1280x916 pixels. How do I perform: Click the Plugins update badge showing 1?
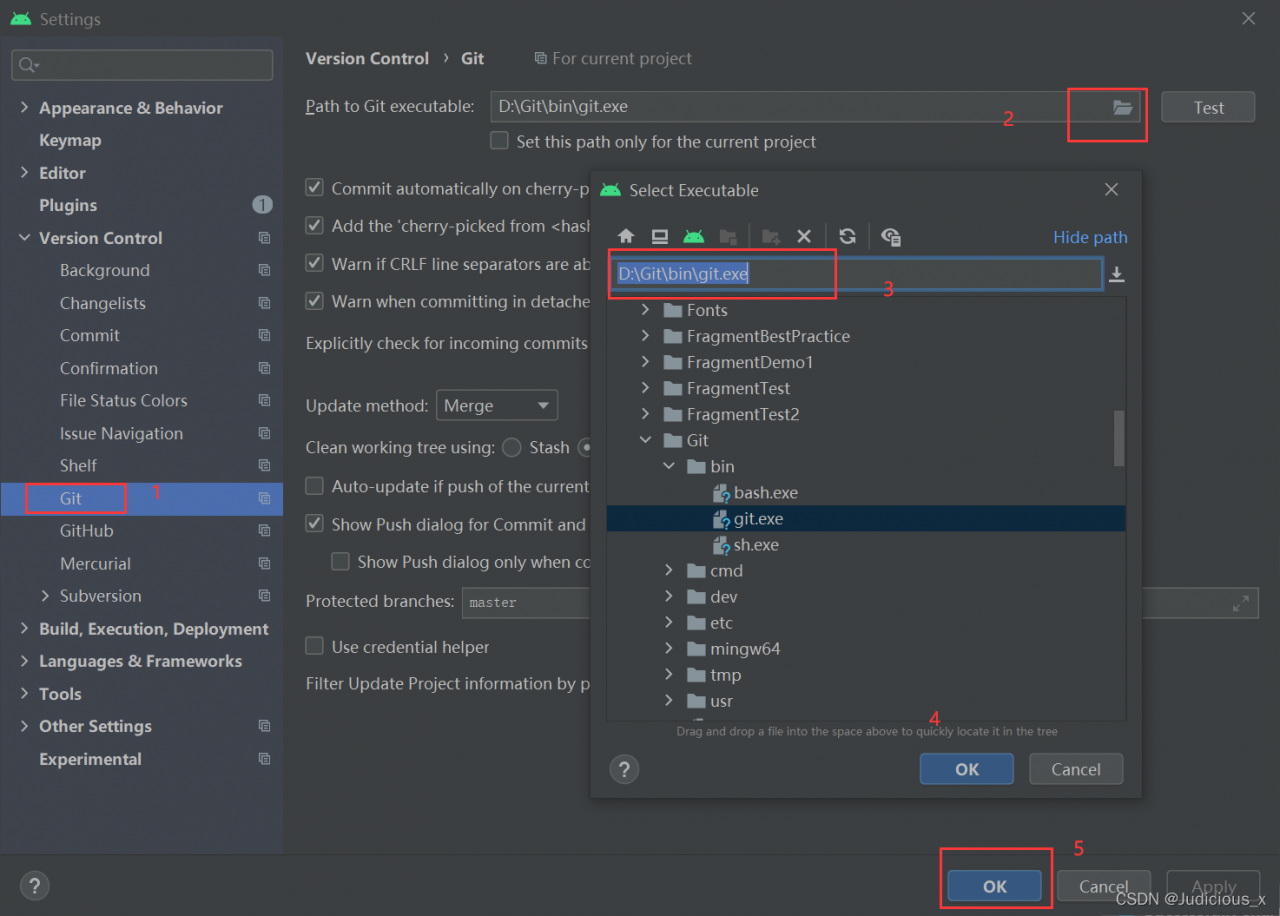pos(262,205)
